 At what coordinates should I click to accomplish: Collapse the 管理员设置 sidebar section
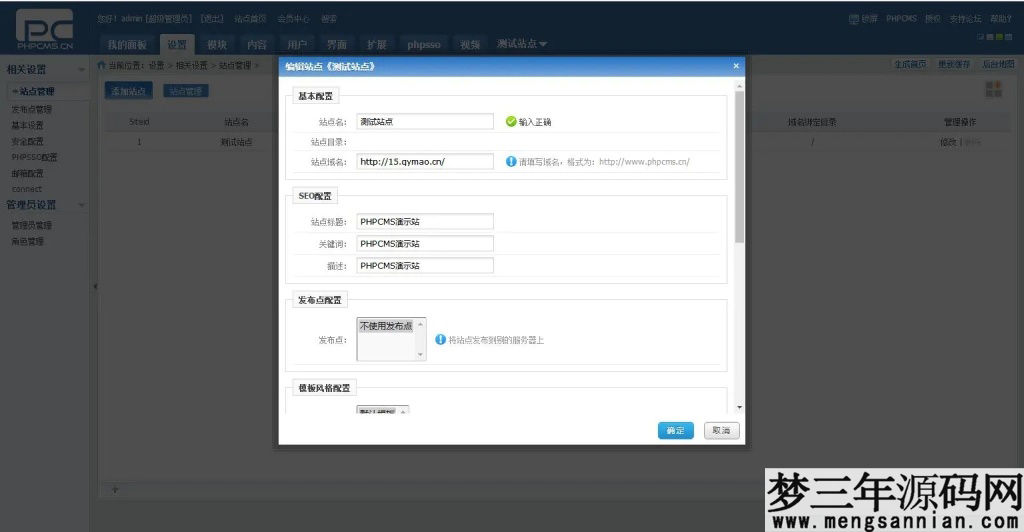(x=82, y=205)
